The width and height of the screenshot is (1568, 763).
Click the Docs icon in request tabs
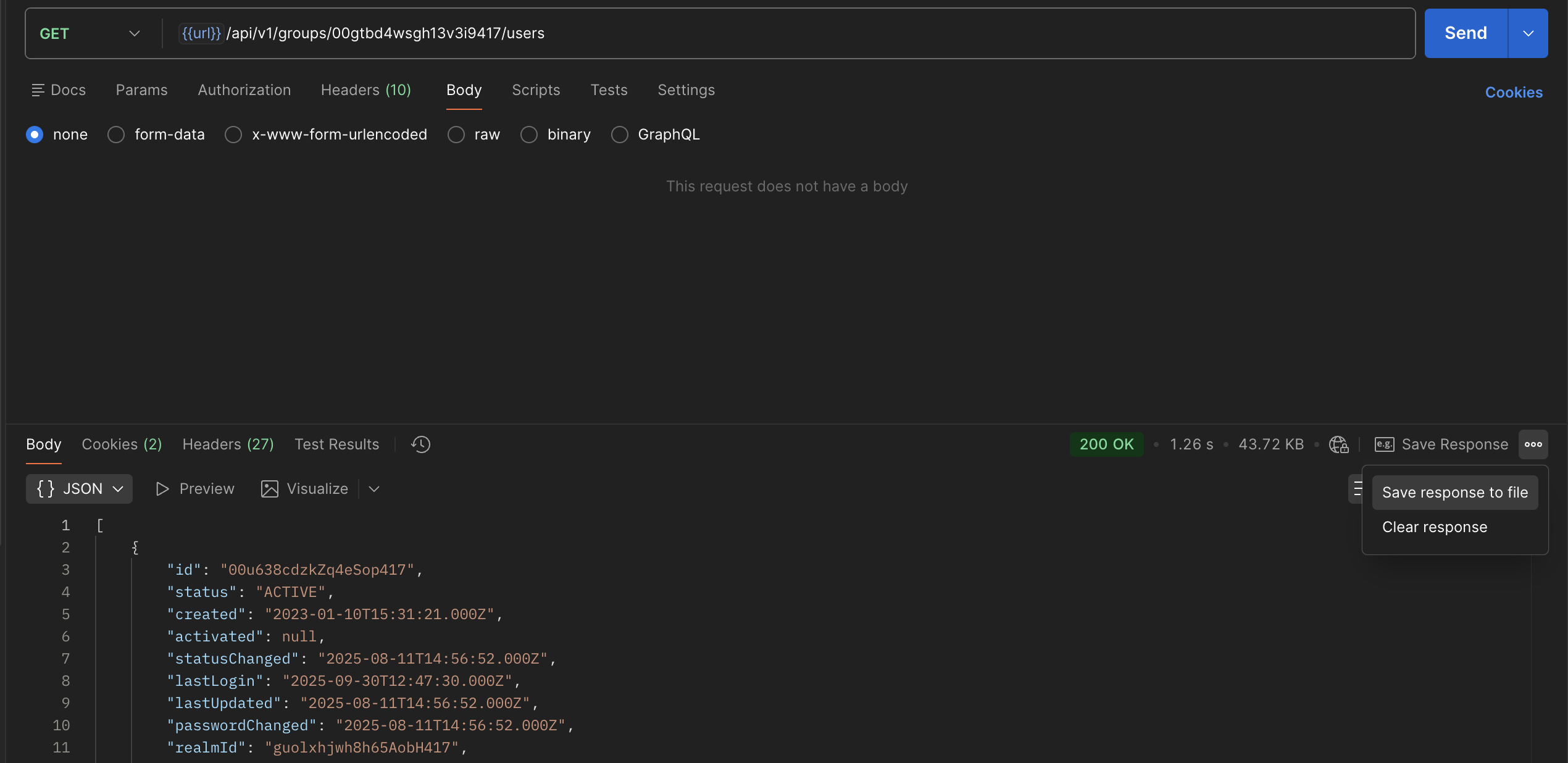[x=38, y=91]
